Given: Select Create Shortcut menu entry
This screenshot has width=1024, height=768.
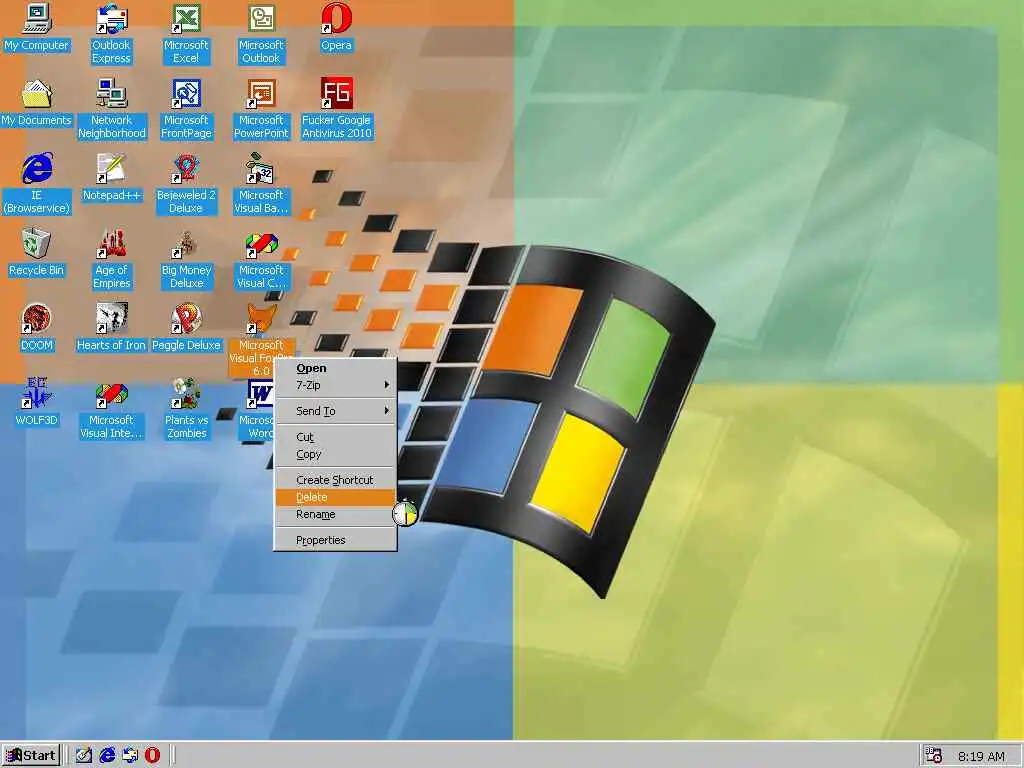Looking at the screenshot, I should [335, 480].
